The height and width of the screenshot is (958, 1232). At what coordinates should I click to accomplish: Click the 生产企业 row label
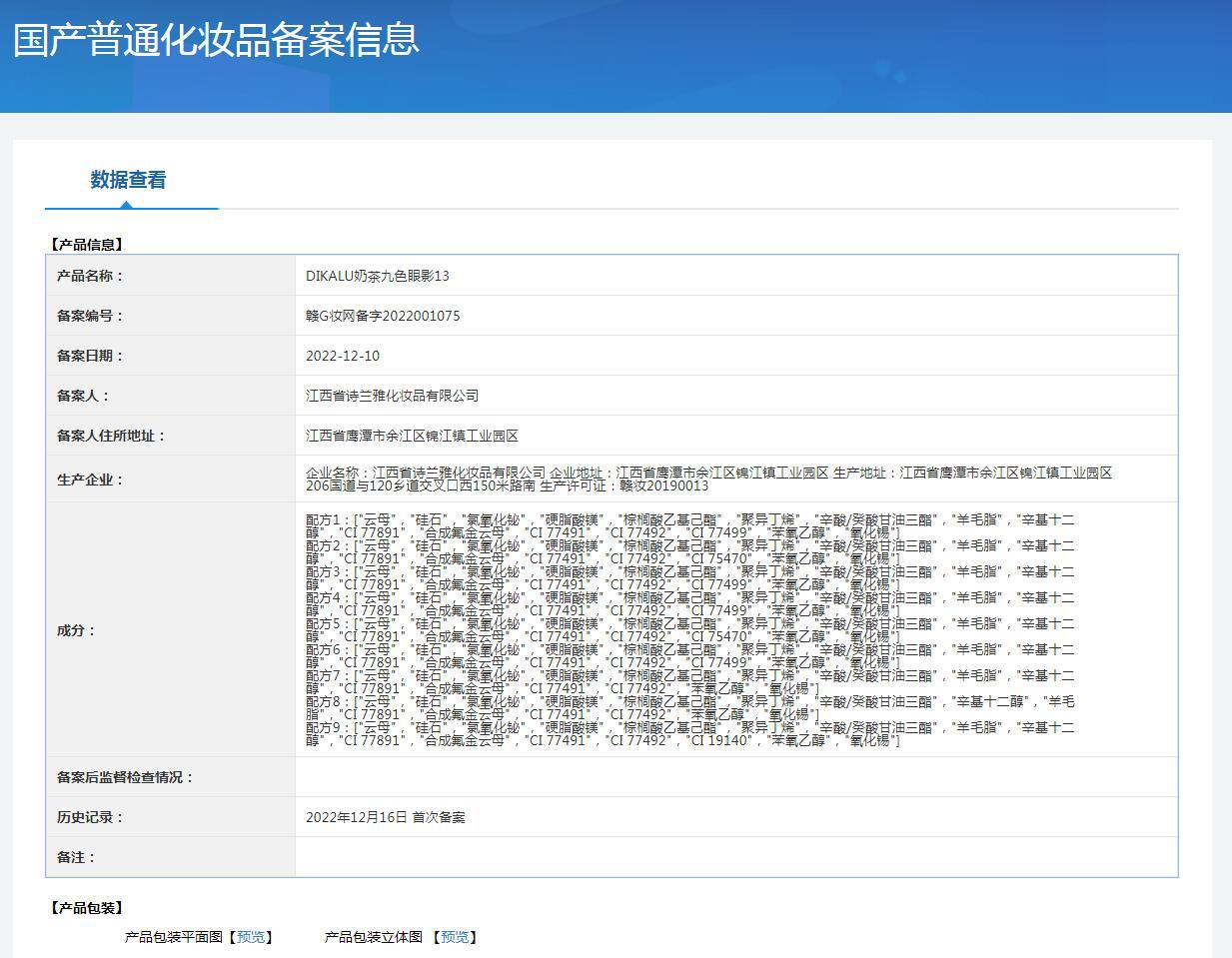pos(90,479)
